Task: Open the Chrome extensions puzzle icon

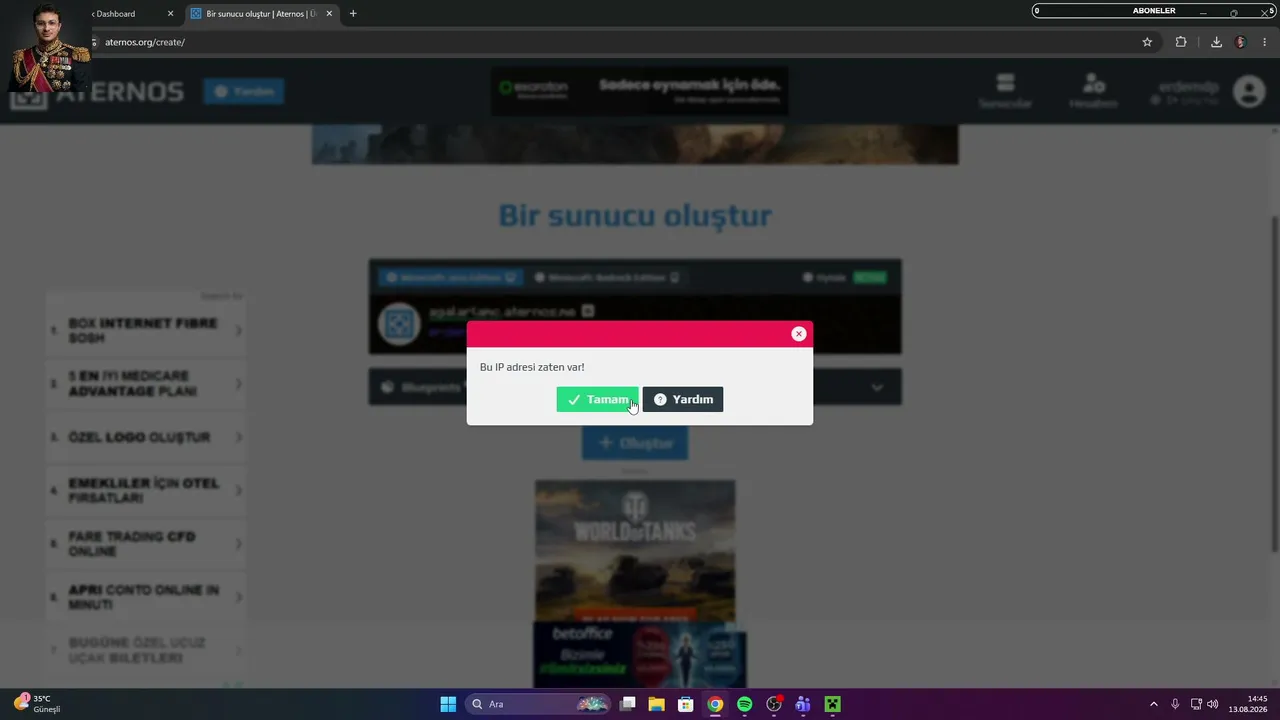Action: [1181, 42]
